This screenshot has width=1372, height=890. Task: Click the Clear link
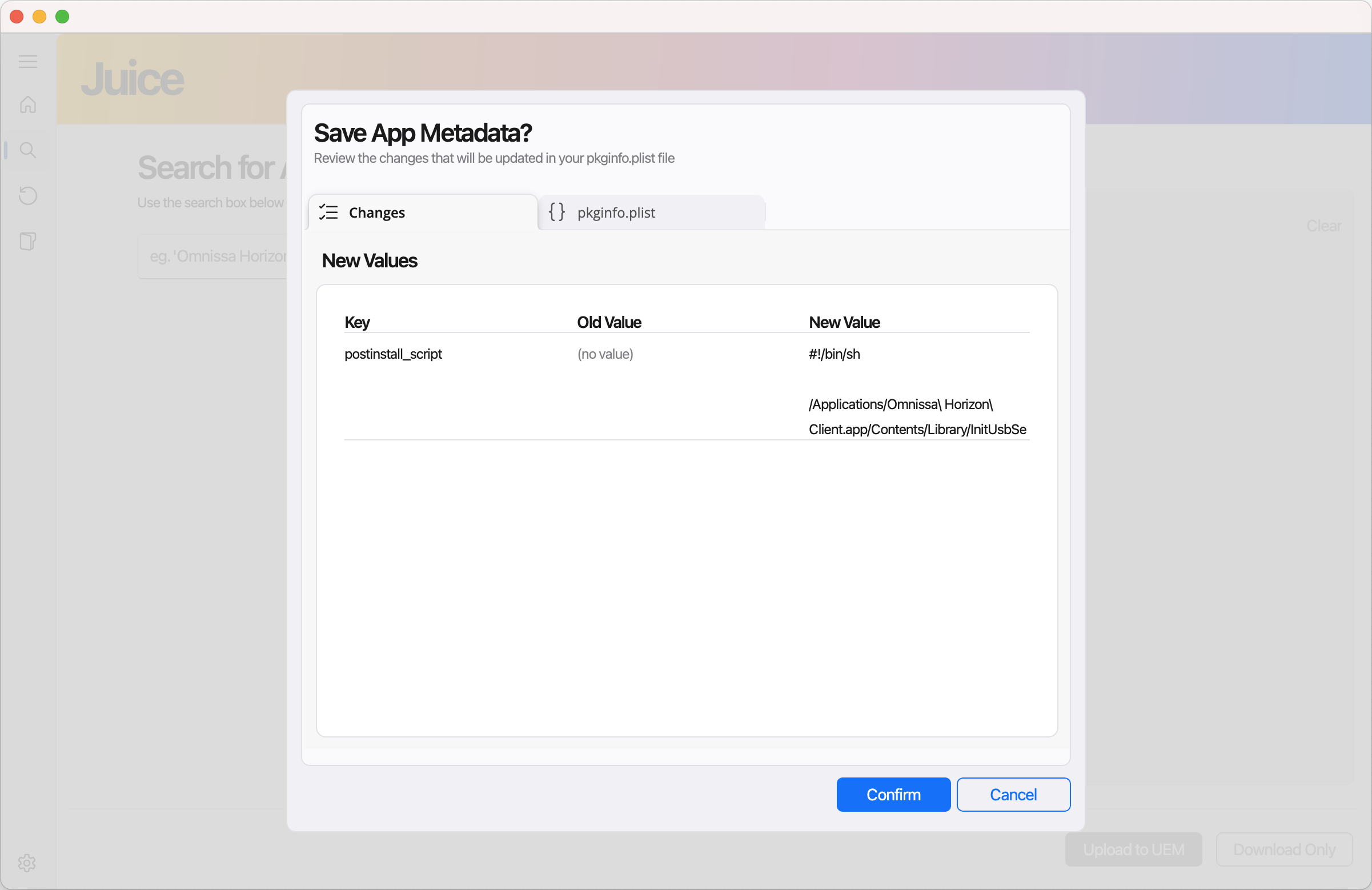(1323, 226)
